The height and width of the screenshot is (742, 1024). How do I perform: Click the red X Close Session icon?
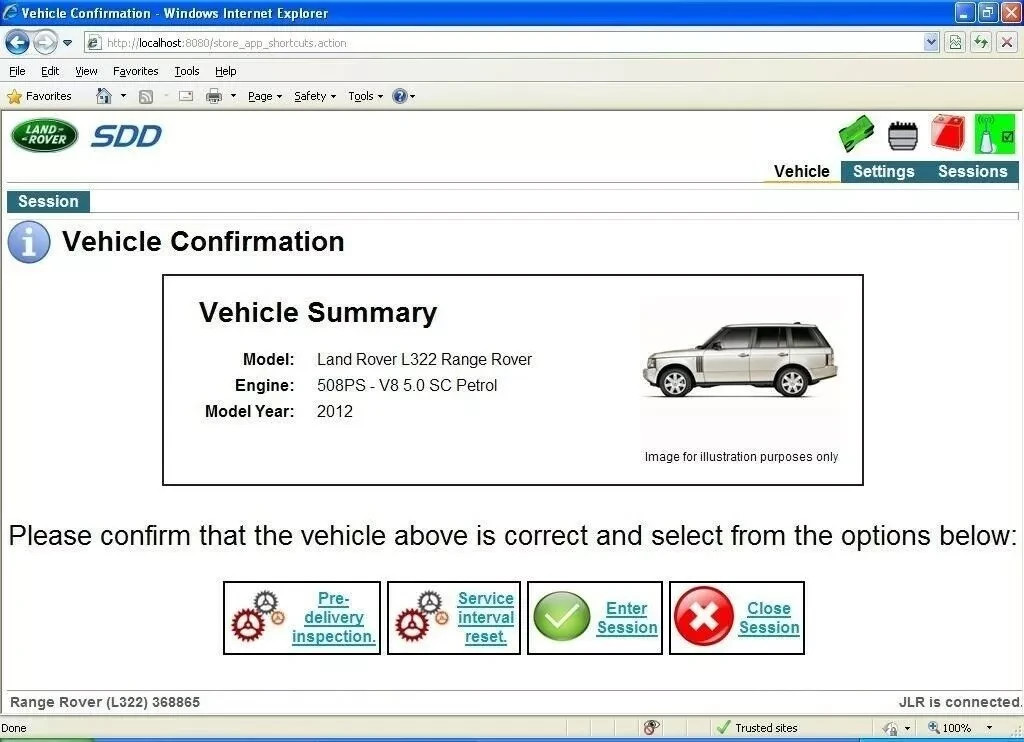pyautogui.click(x=704, y=617)
